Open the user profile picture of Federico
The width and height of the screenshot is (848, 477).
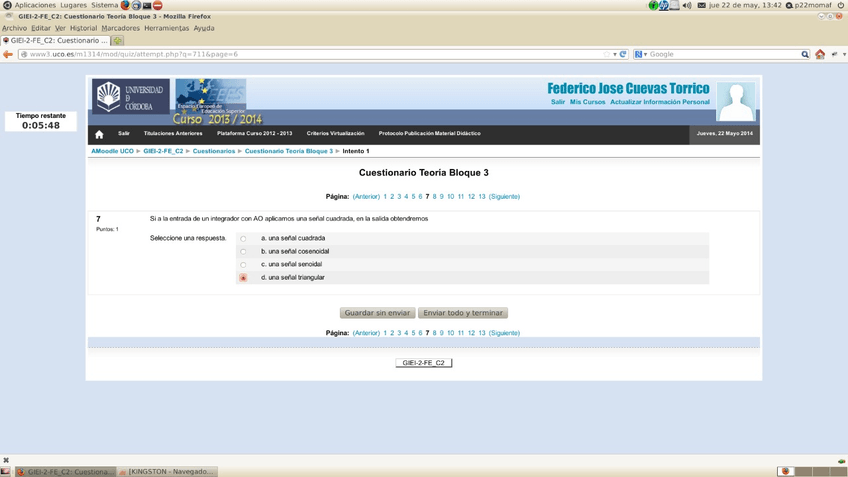pos(736,102)
